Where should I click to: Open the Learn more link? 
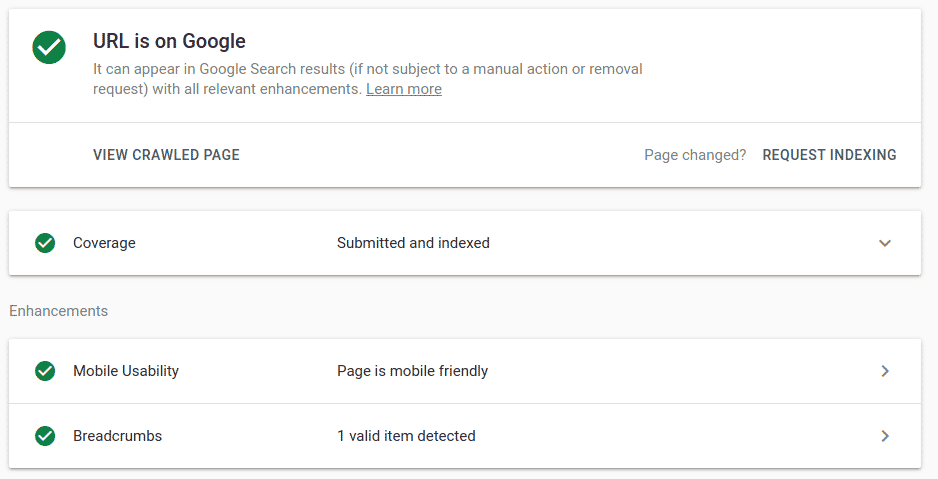coord(403,89)
